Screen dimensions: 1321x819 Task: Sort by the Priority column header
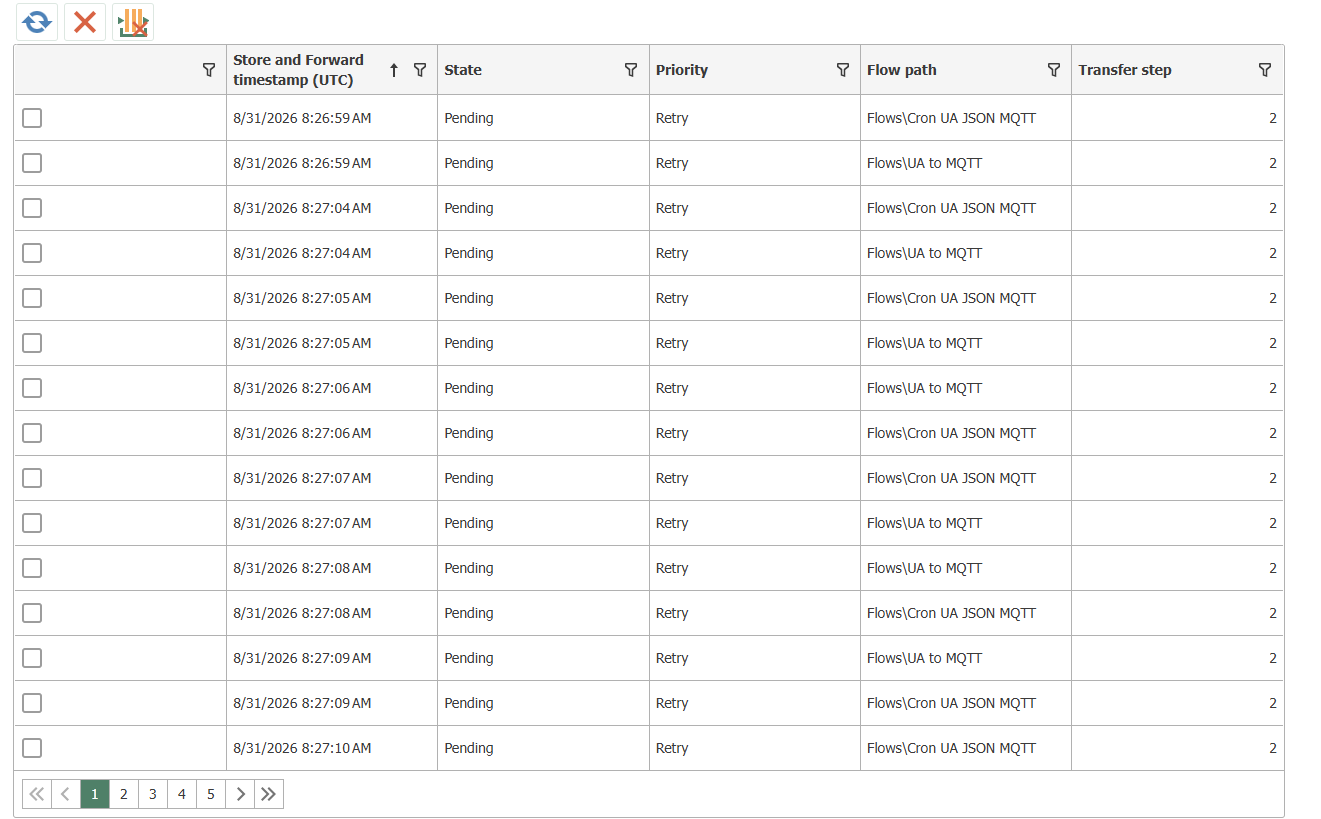682,70
